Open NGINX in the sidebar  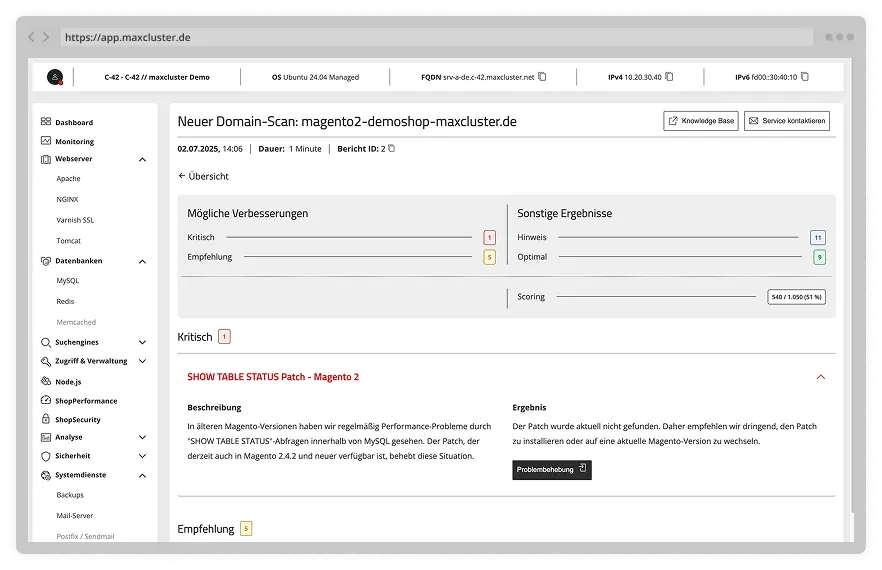(x=68, y=199)
